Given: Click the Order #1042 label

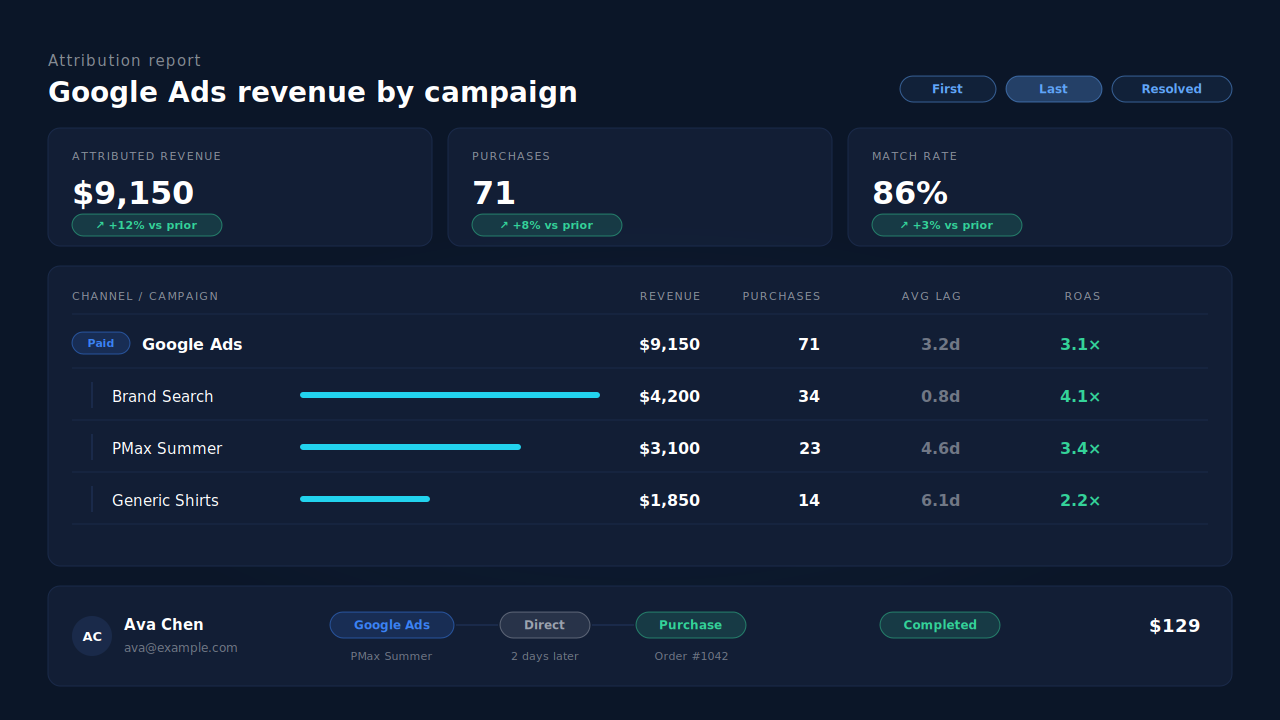Looking at the screenshot, I should point(691,656).
